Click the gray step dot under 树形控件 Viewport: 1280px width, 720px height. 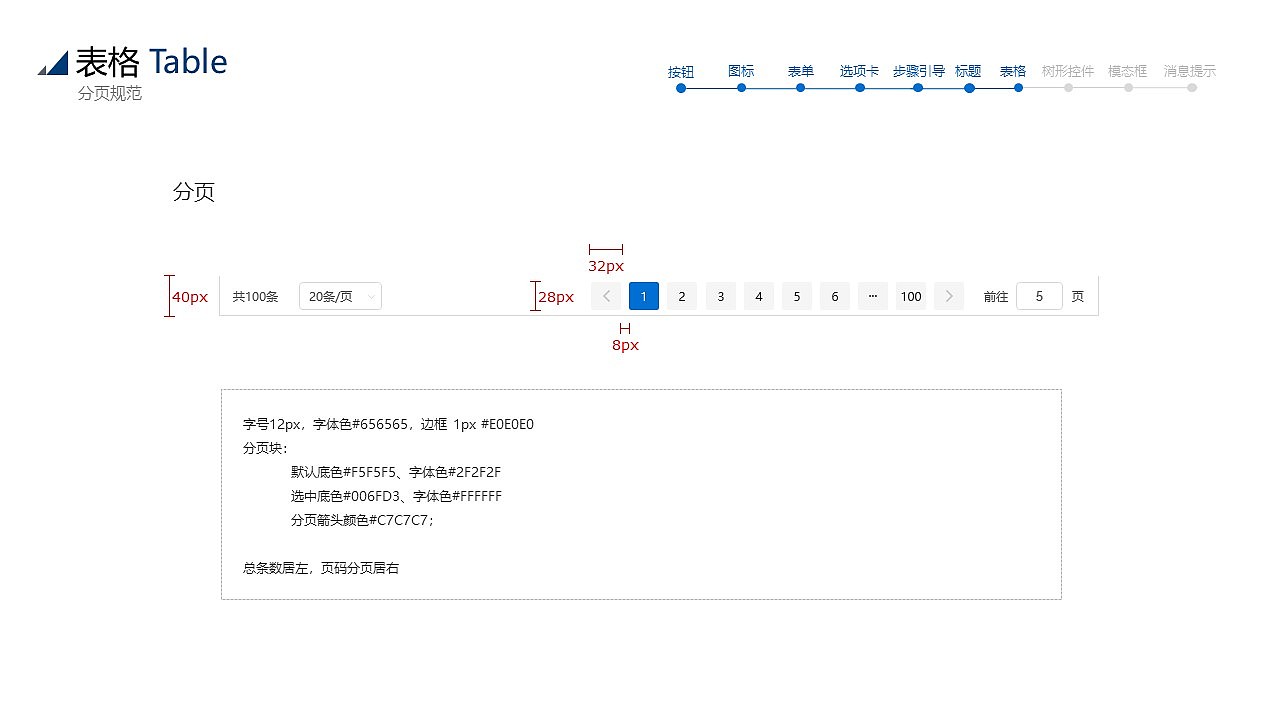pyautogui.click(x=1068, y=88)
